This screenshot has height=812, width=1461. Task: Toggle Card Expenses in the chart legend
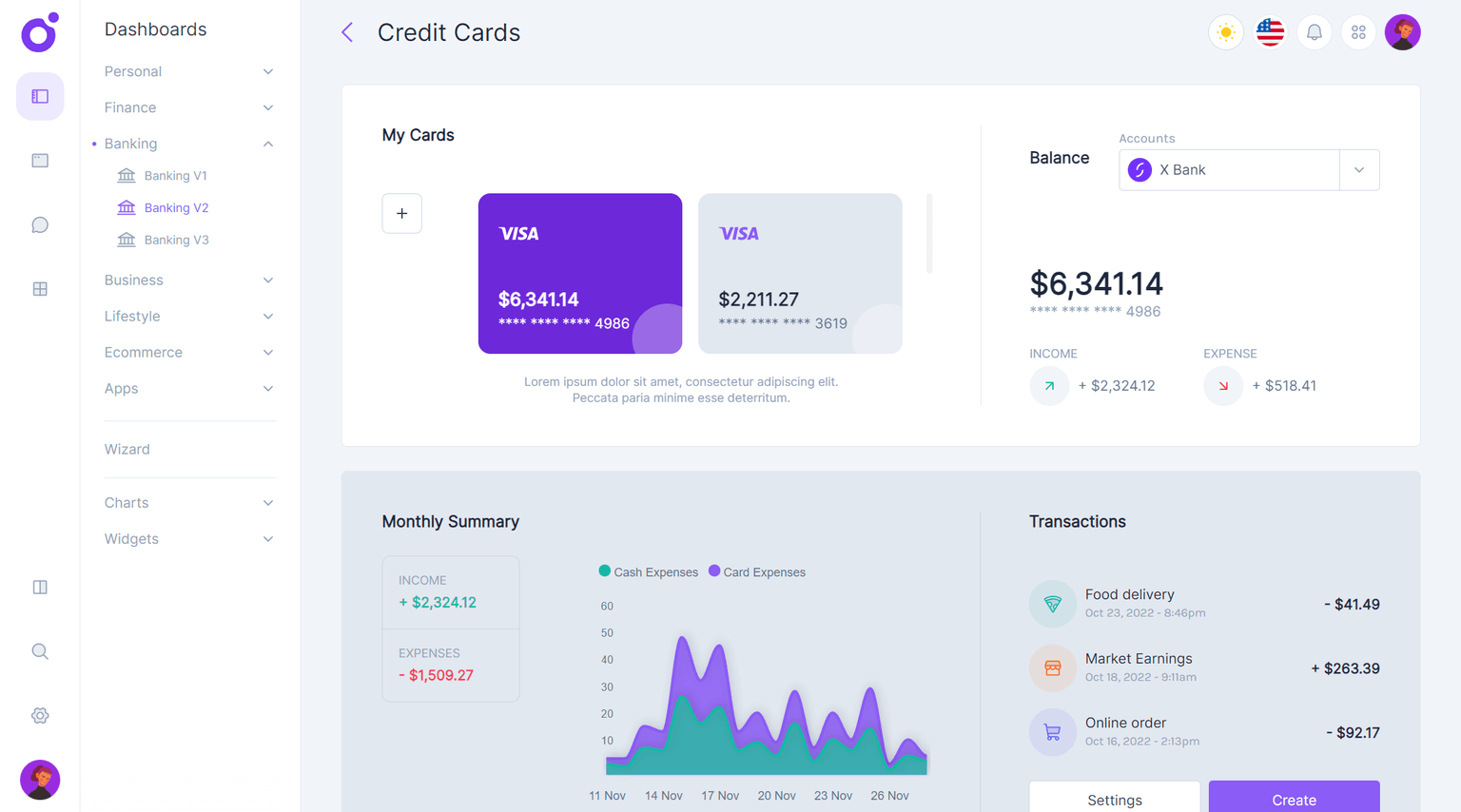pos(756,571)
